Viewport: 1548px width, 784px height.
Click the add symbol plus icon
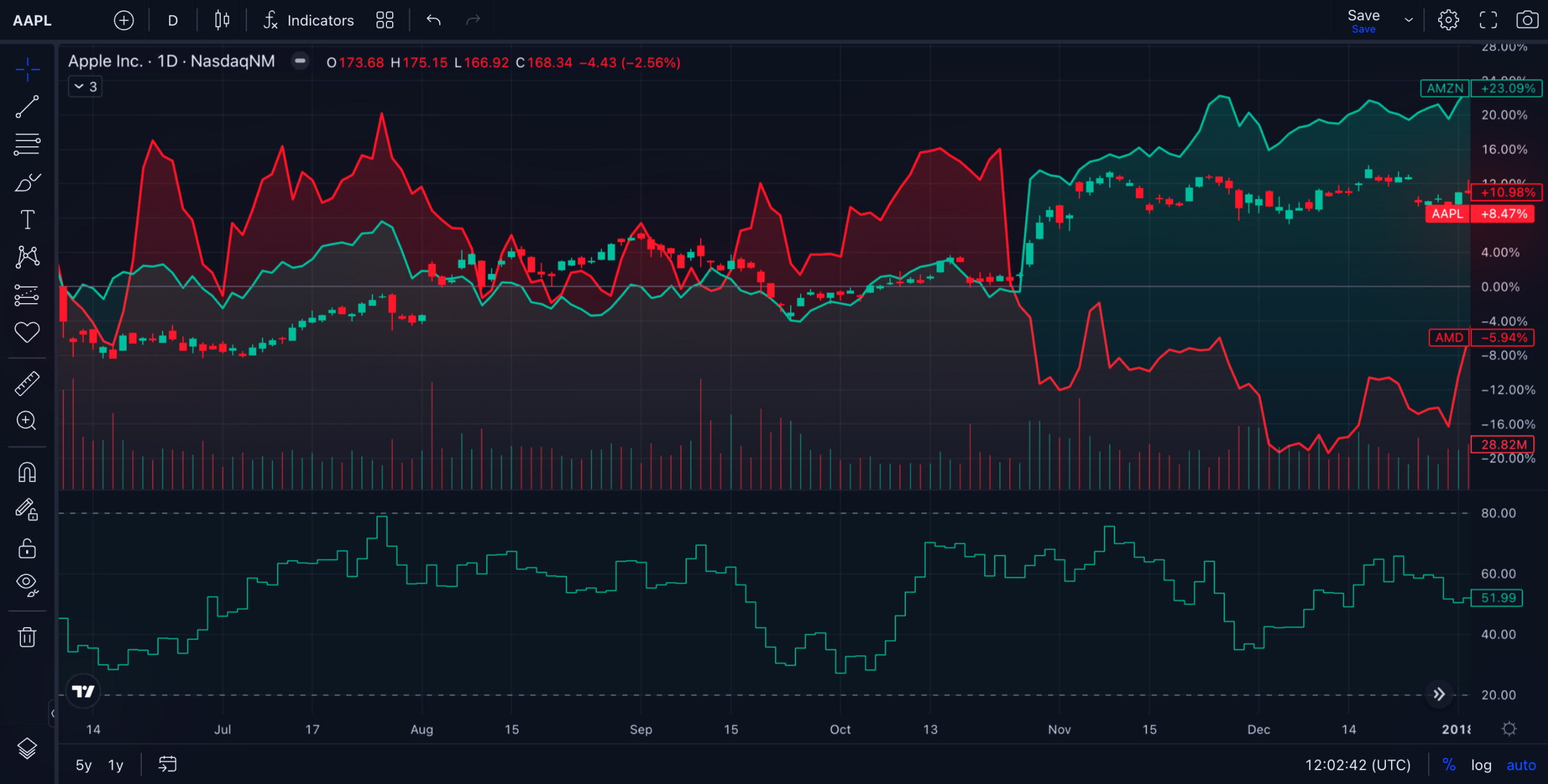124,20
